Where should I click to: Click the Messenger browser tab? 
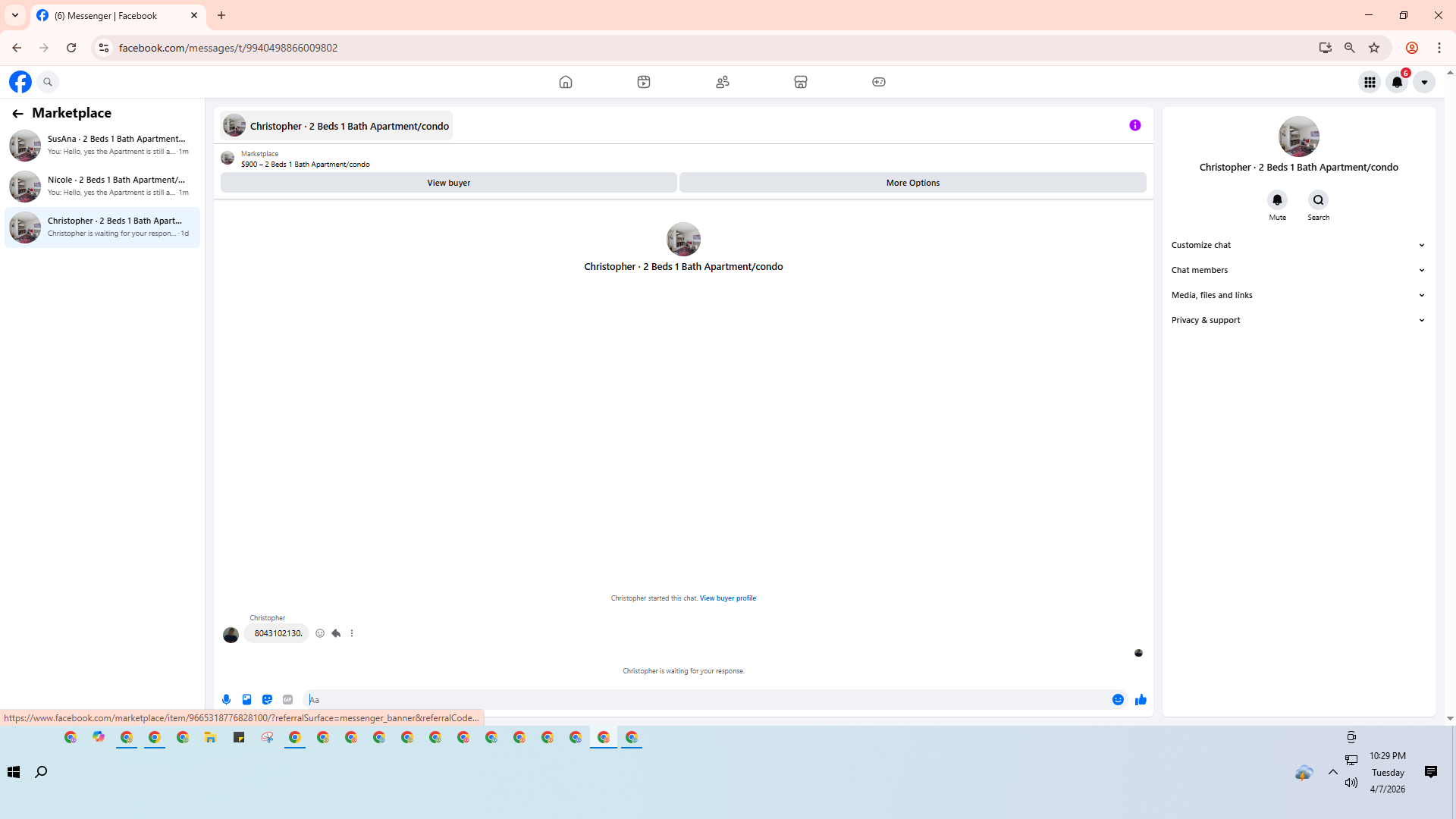(x=118, y=15)
